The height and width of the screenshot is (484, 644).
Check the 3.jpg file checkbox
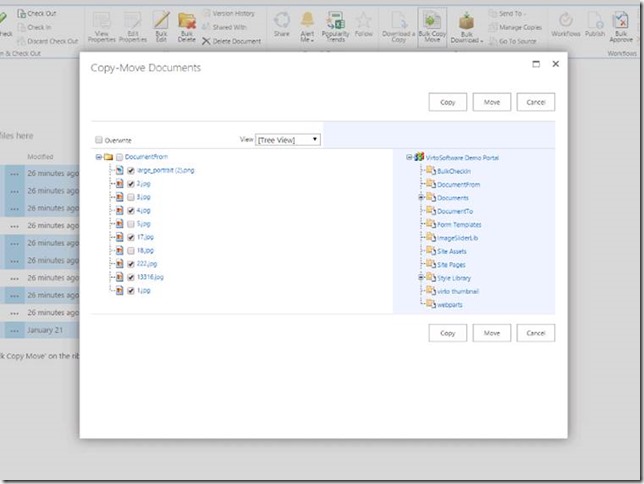(x=131, y=197)
